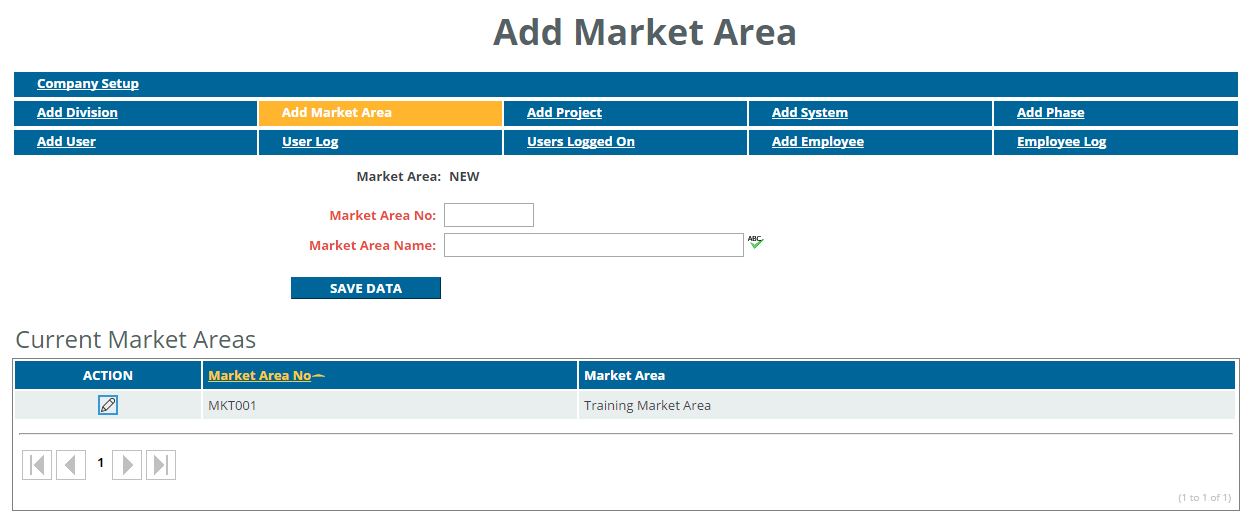Screen dimensions: 1254x526
Task: Go to next page of results
Action: (x=127, y=465)
